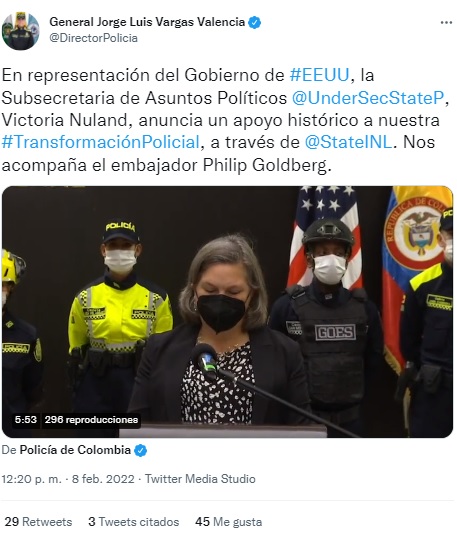Click the 12:20 p. m. timestamp
457x543 pixels.
(32, 479)
